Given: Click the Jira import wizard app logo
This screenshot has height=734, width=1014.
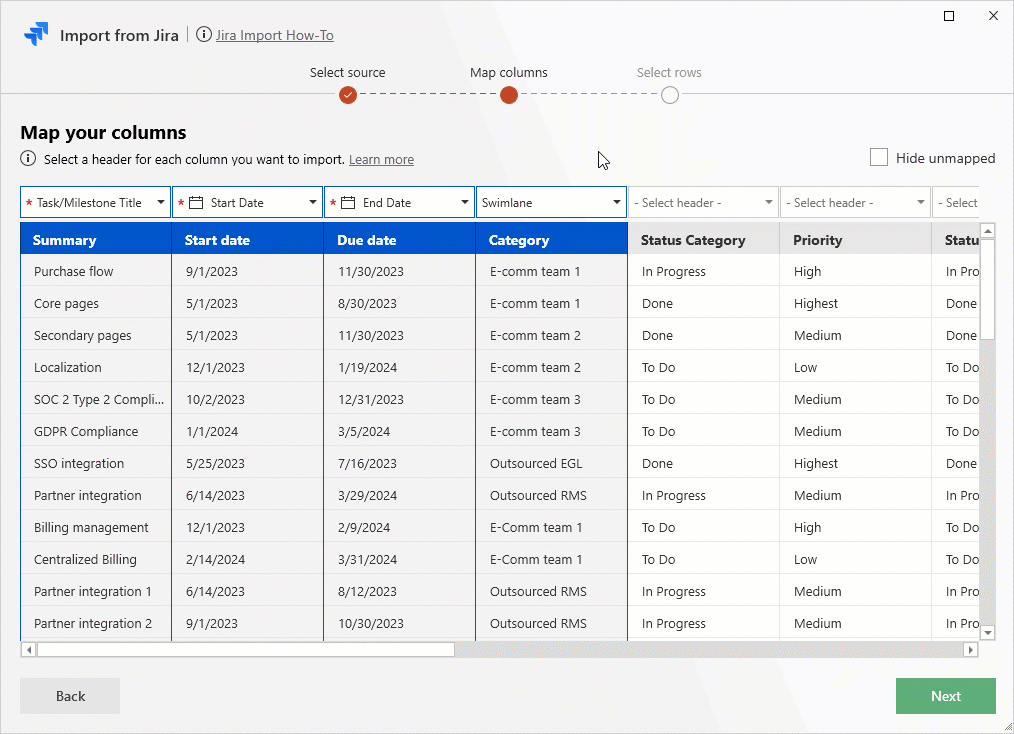Looking at the screenshot, I should coord(37,33).
